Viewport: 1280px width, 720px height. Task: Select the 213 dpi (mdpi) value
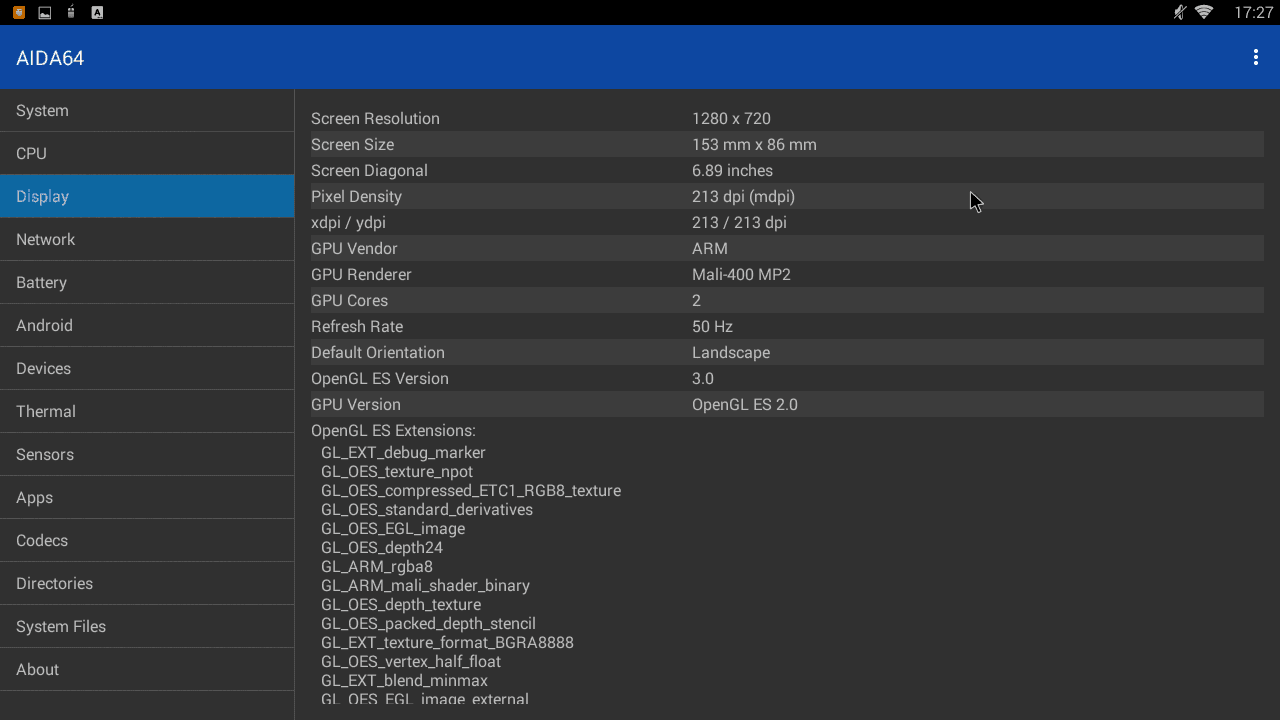pos(743,197)
